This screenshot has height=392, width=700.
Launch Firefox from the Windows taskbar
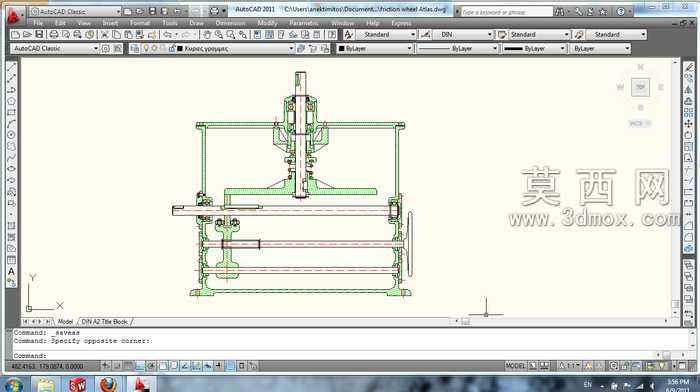point(108,384)
